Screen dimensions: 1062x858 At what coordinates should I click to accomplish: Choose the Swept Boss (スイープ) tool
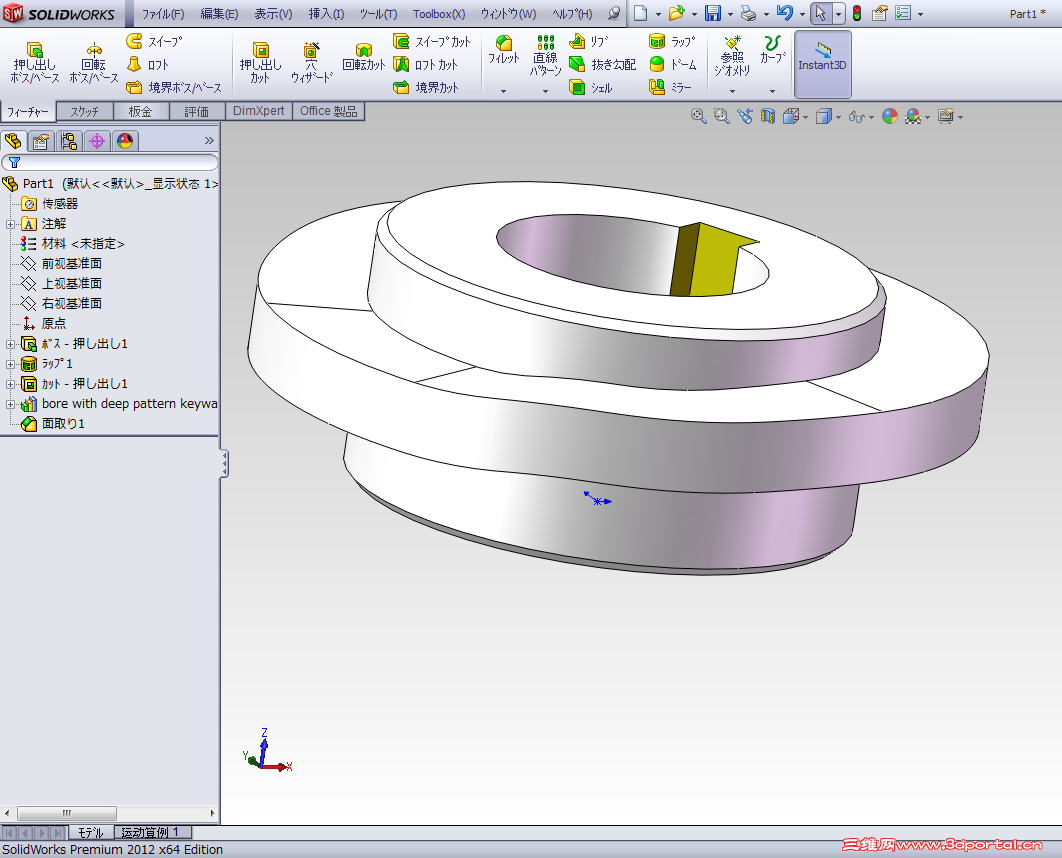click(154, 41)
